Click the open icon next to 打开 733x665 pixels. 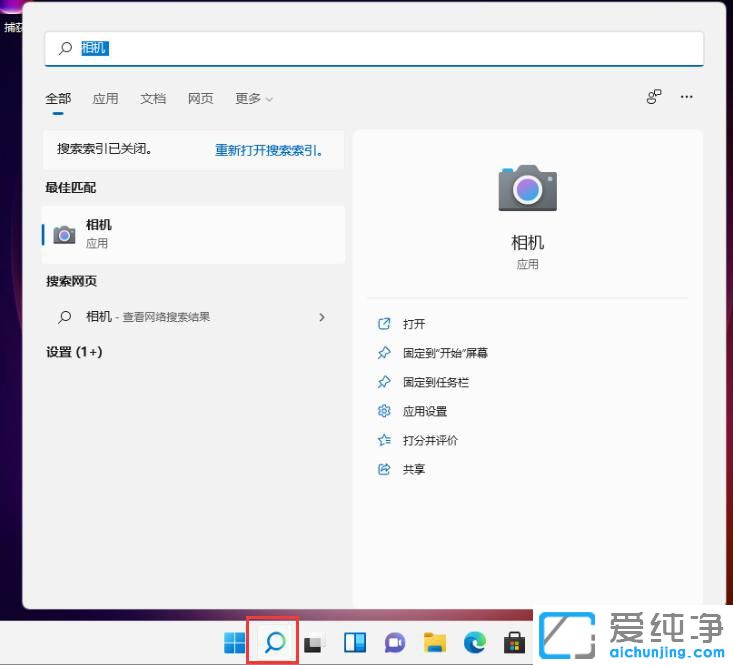384,324
